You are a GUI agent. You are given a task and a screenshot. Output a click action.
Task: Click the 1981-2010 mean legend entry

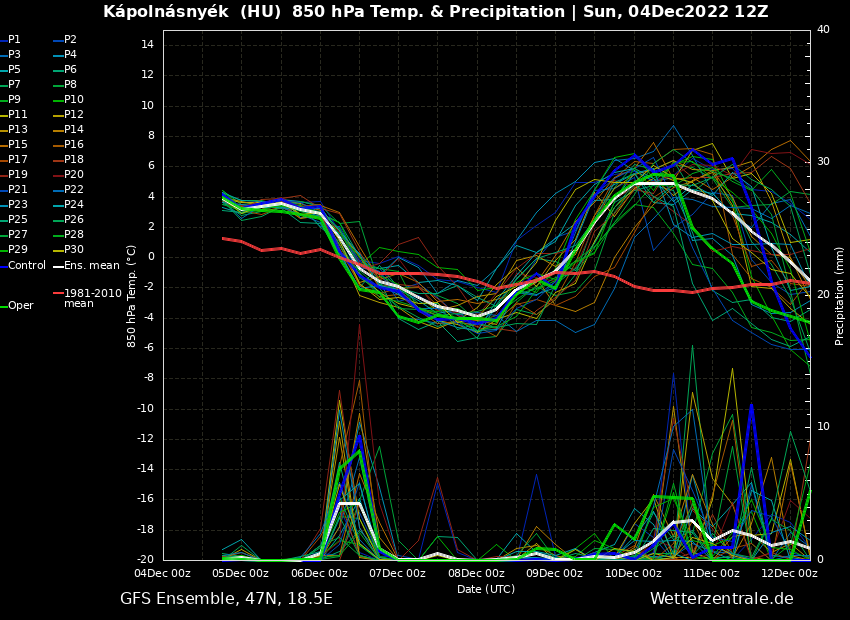pos(92,298)
